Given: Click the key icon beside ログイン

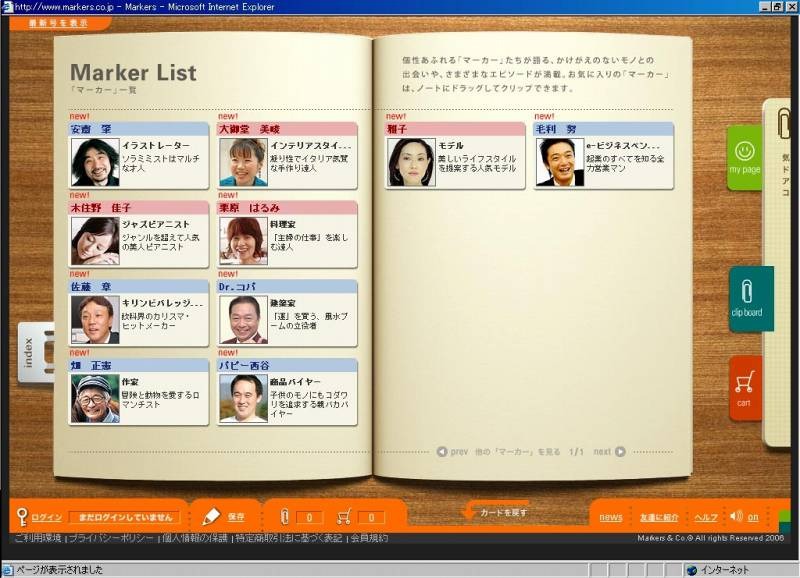Looking at the screenshot, I should pos(21,516).
